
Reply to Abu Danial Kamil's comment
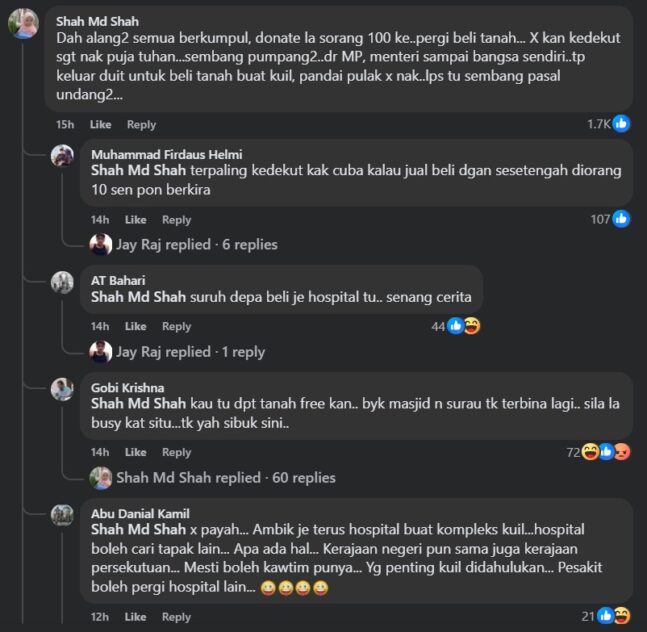(x=176, y=617)
